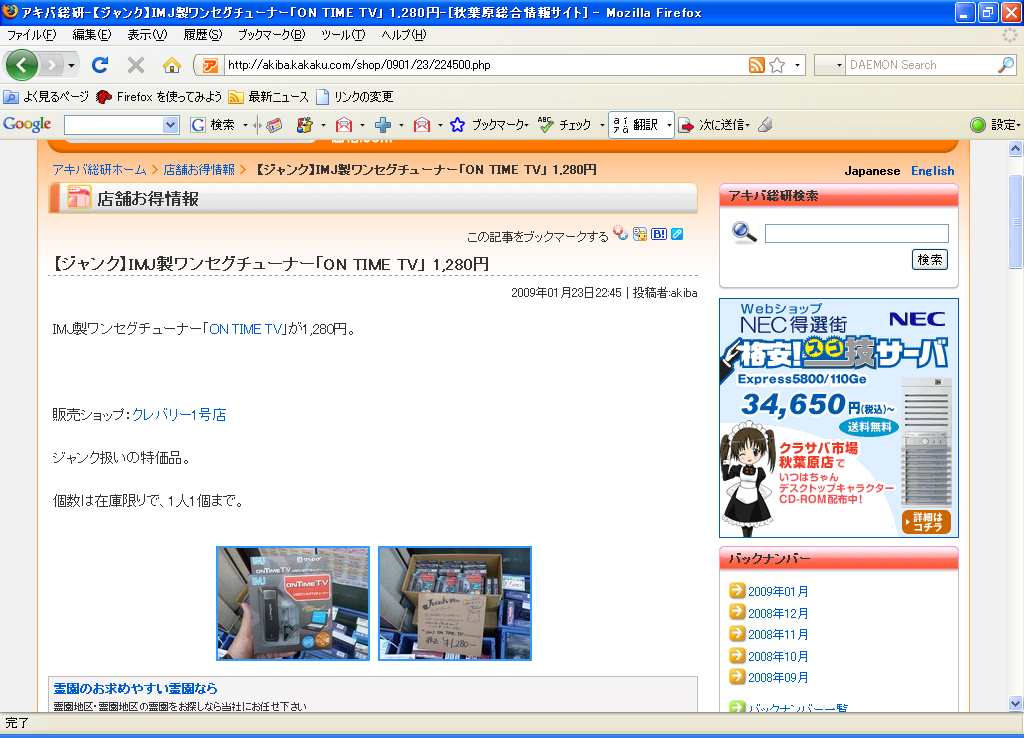Click the translate icon on Google toolbar
This screenshot has height=738, width=1024.
(x=621, y=125)
